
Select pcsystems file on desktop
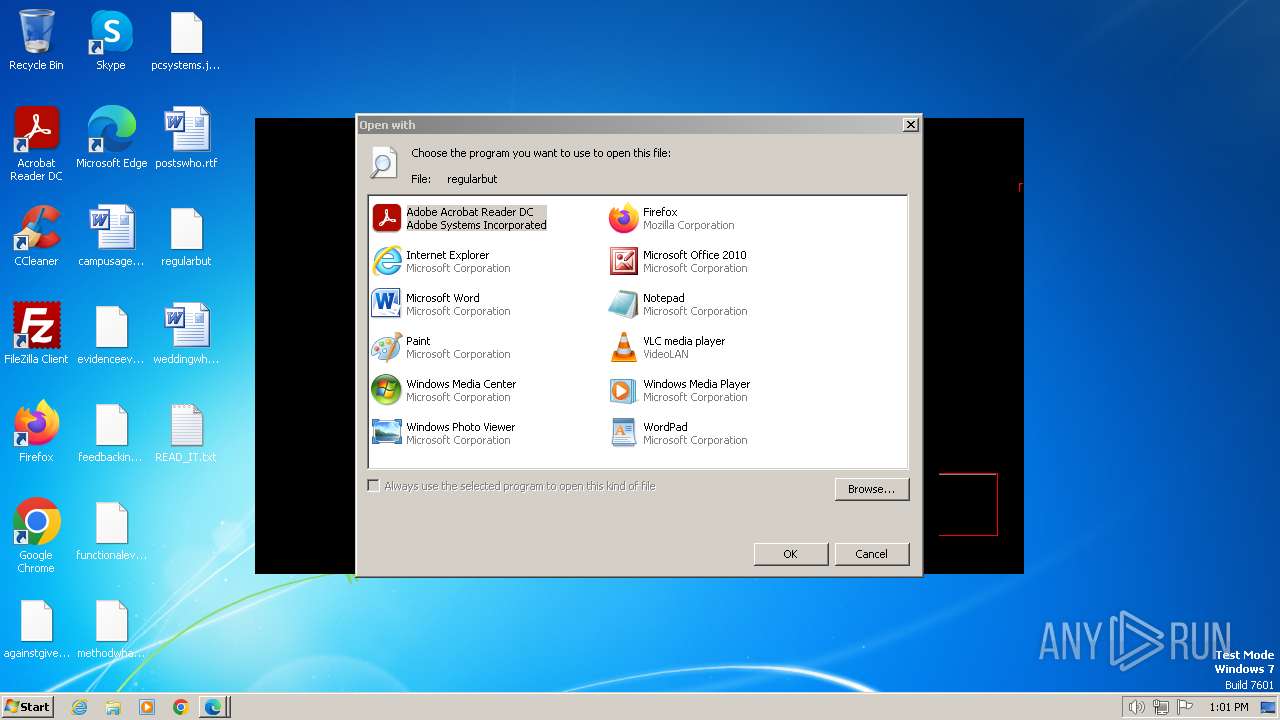tap(186, 40)
